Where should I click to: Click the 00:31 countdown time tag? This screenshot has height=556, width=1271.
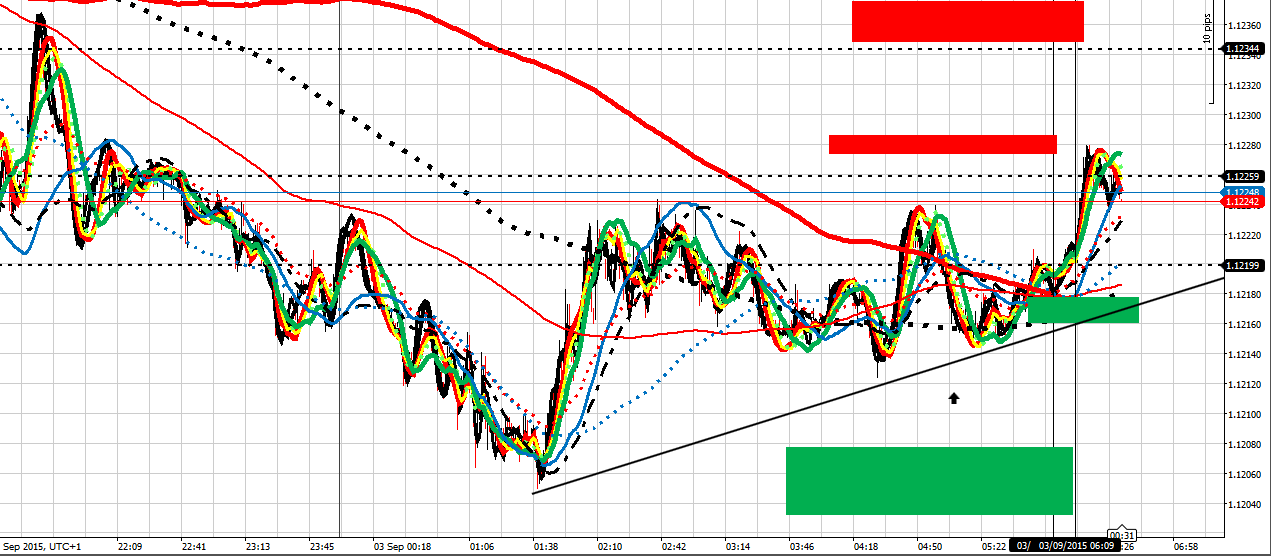(1124, 535)
